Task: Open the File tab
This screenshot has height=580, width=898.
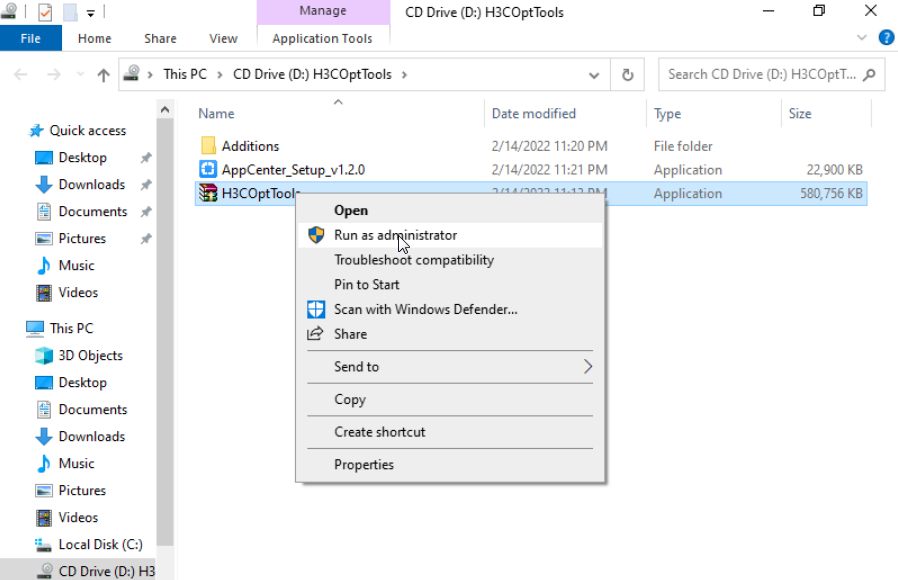Action: 30,38
